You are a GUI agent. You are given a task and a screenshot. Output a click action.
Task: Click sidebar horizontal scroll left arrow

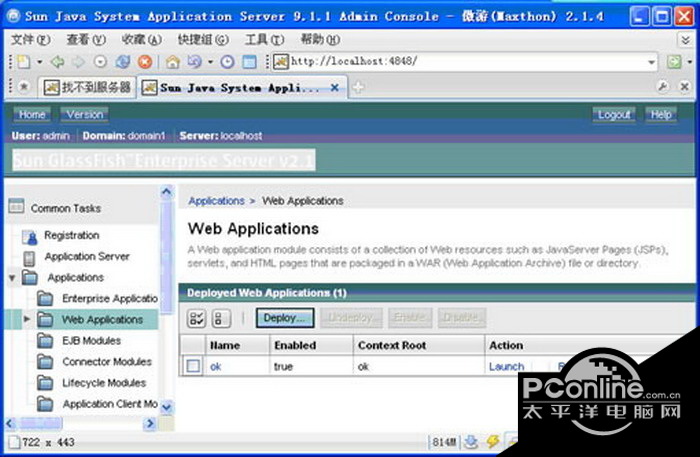click(x=11, y=423)
